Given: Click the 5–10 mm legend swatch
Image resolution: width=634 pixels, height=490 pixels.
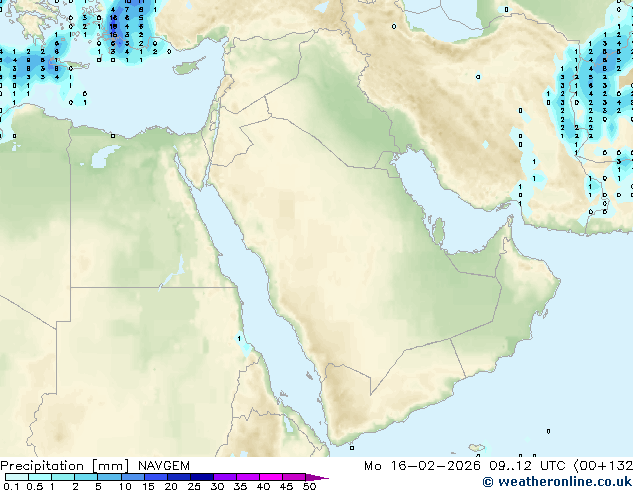Looking at the screenshot, I should [x=109, y=477].
